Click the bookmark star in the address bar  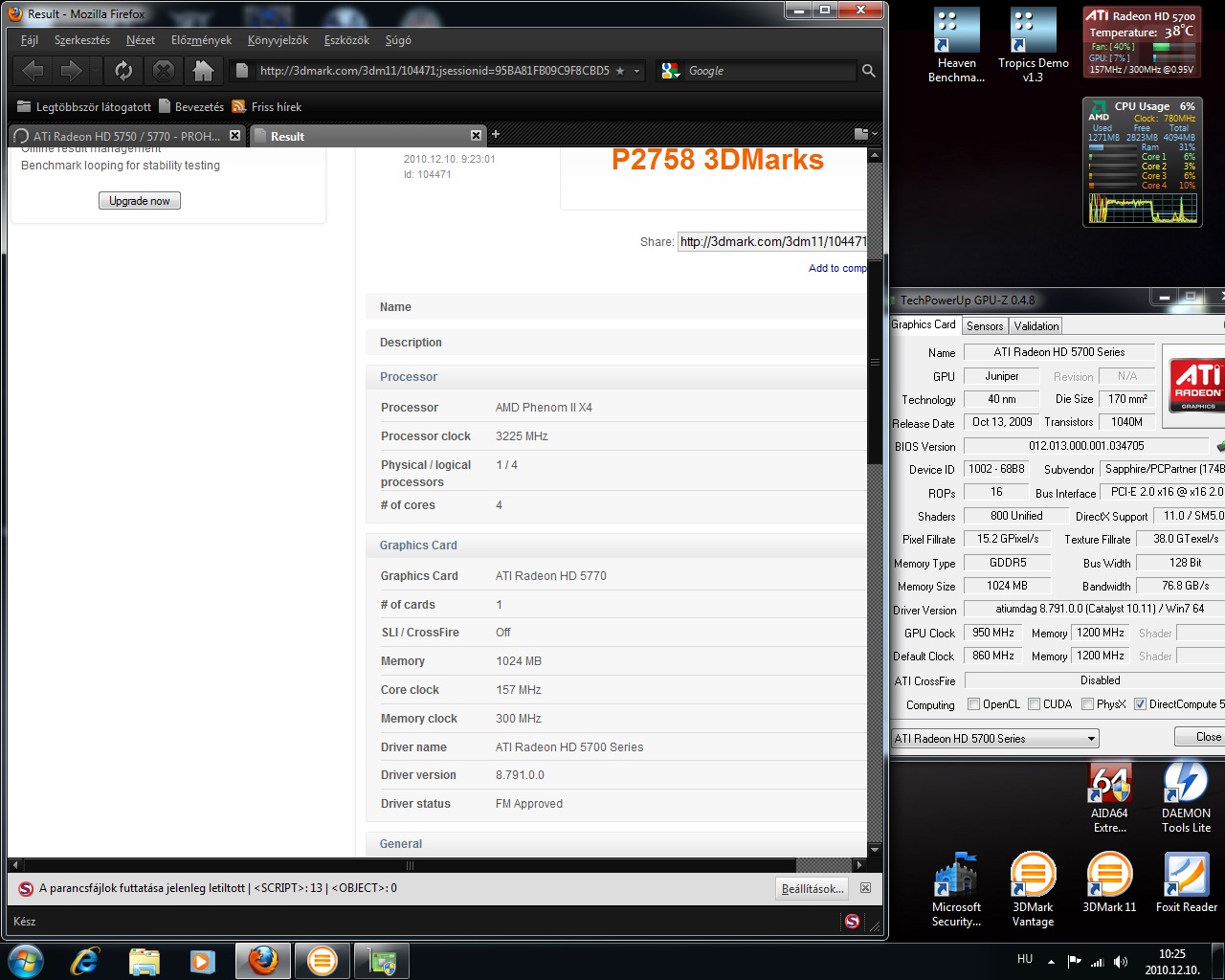620,71
